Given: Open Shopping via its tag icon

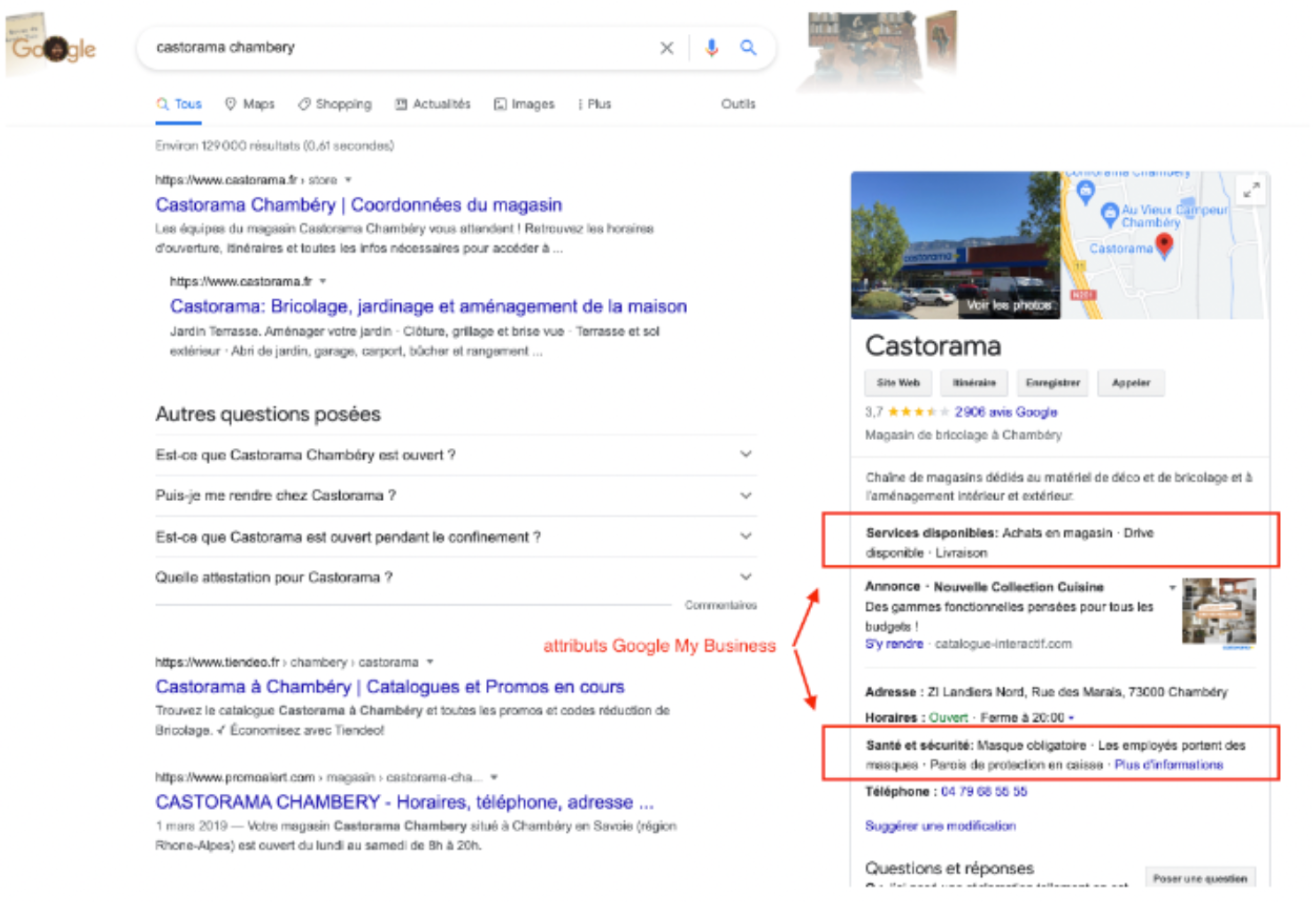Looking at the screenshot, I should [x=303, y=103].
